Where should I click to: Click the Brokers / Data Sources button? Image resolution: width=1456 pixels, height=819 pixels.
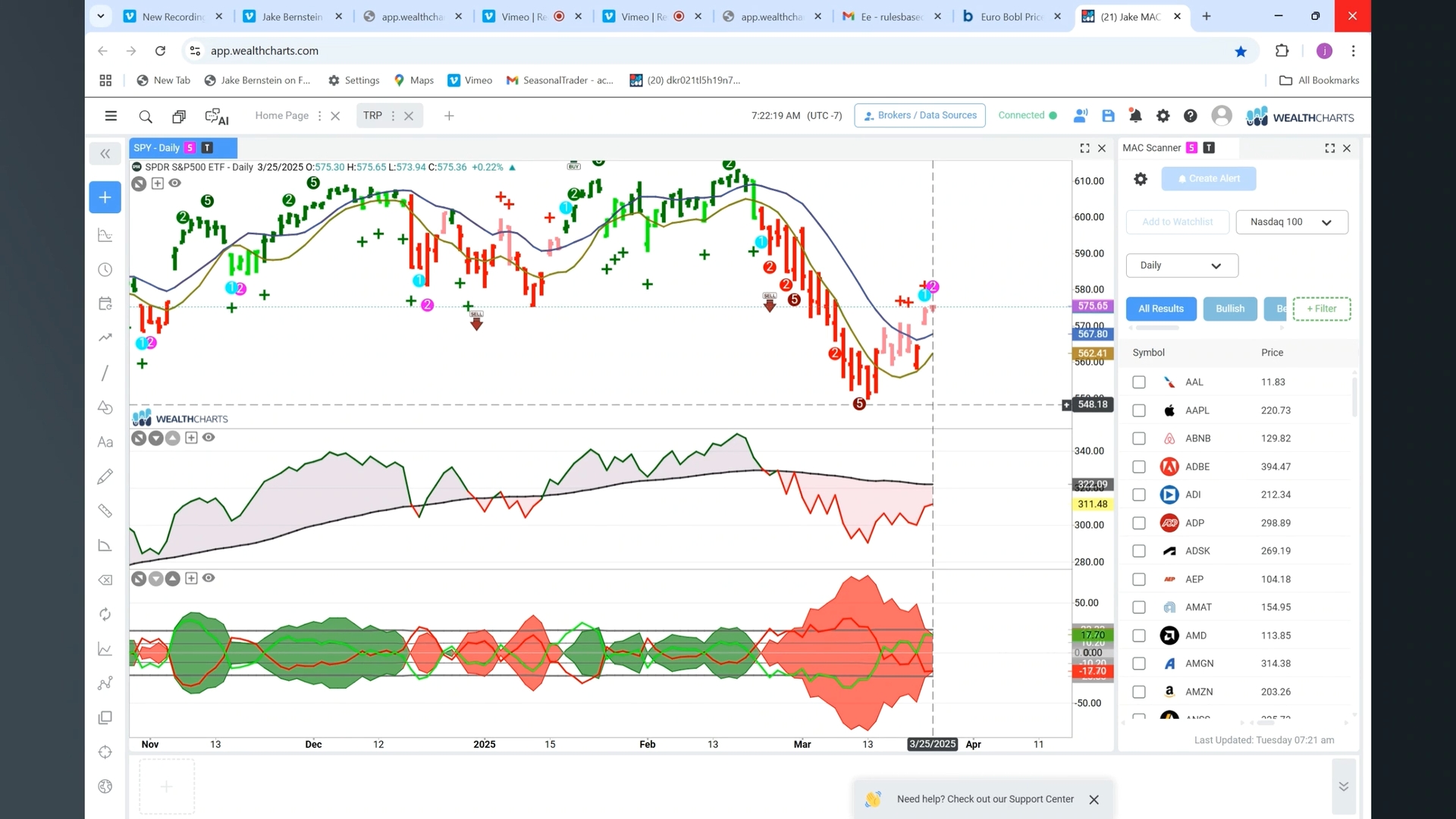[x=920, y=115]
